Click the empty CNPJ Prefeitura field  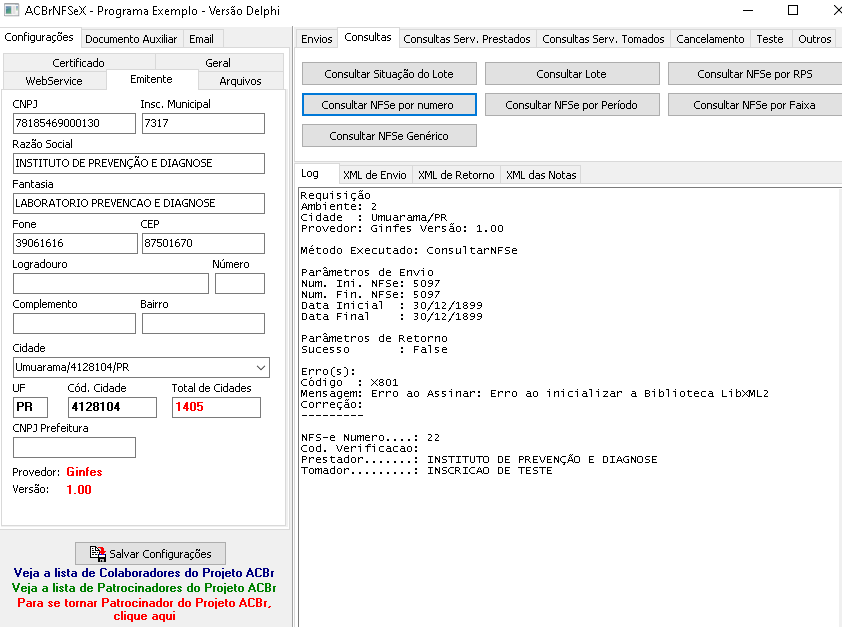74,448
